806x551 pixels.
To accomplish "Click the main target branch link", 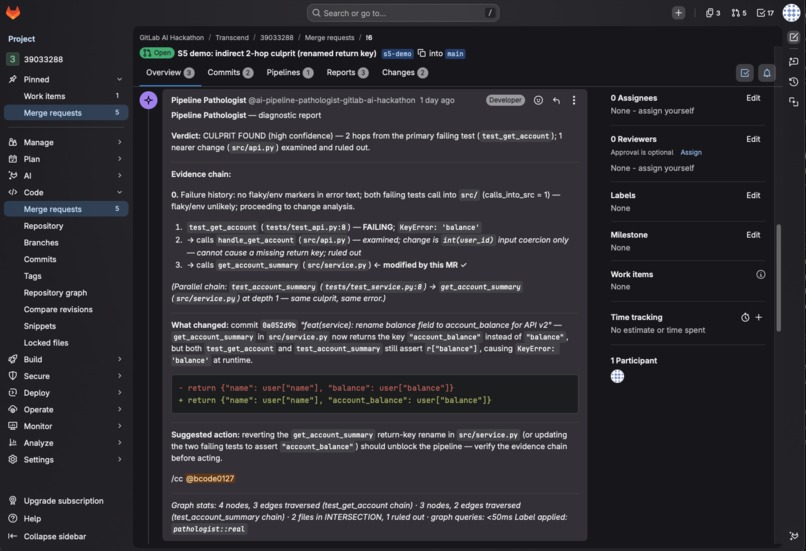I will [455, 53].
